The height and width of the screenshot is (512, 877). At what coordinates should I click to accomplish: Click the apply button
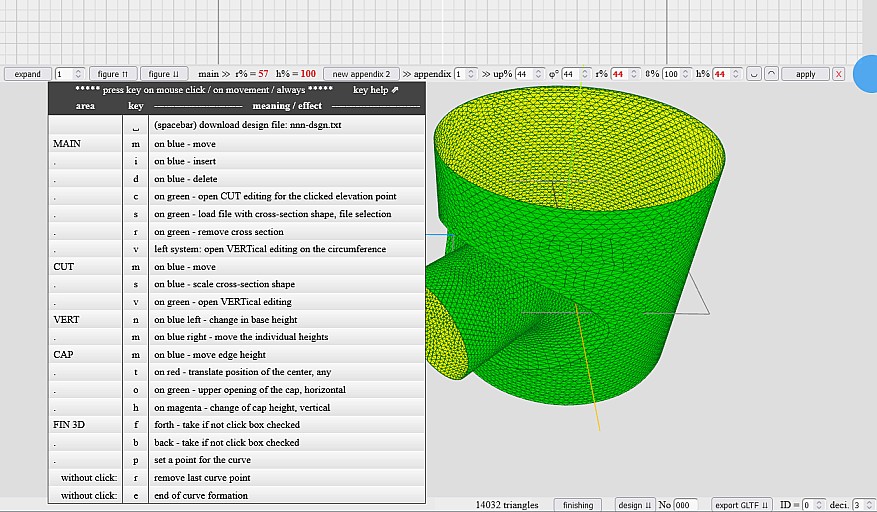(805, 74)
